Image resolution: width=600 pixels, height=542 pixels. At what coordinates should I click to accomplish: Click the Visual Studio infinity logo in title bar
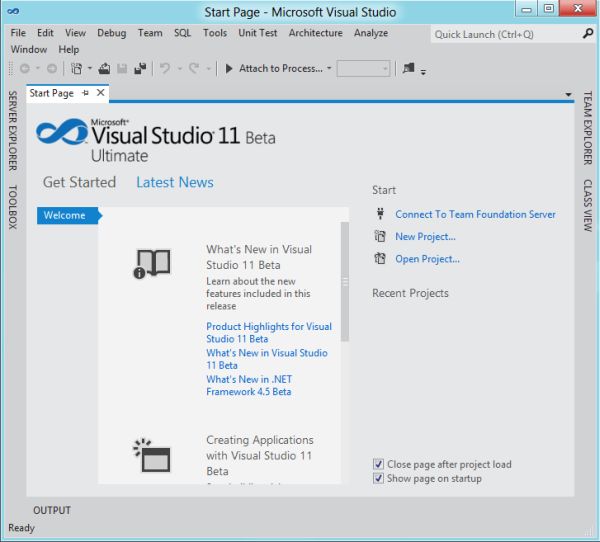coord(13,11)
